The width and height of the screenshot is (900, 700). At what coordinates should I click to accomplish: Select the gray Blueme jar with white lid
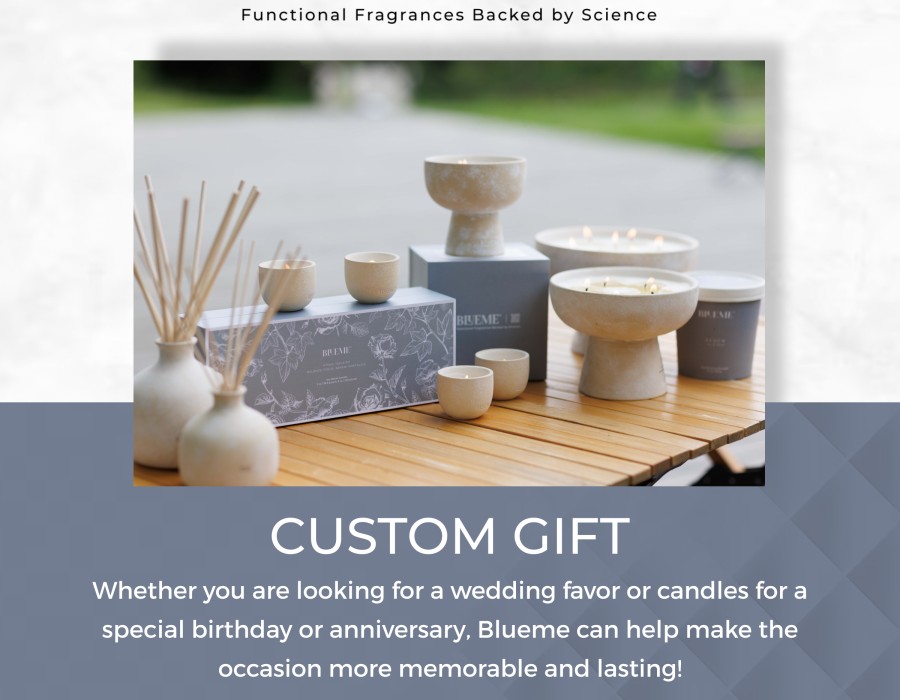(720, 326)
